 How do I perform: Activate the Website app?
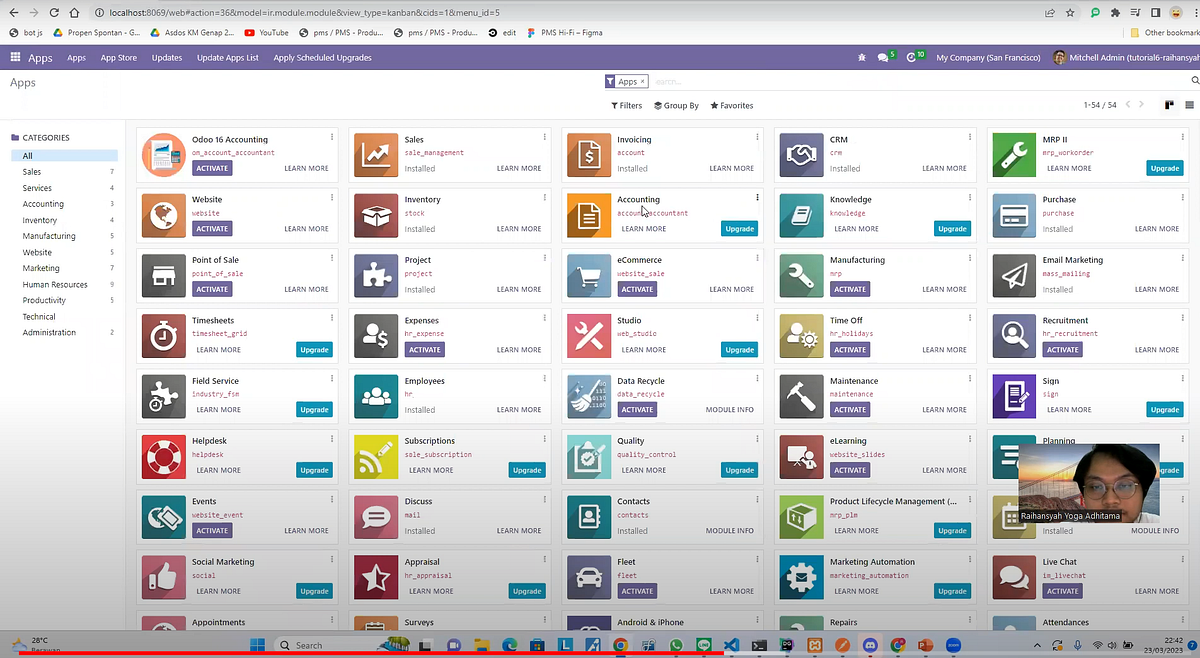(212, 229)
